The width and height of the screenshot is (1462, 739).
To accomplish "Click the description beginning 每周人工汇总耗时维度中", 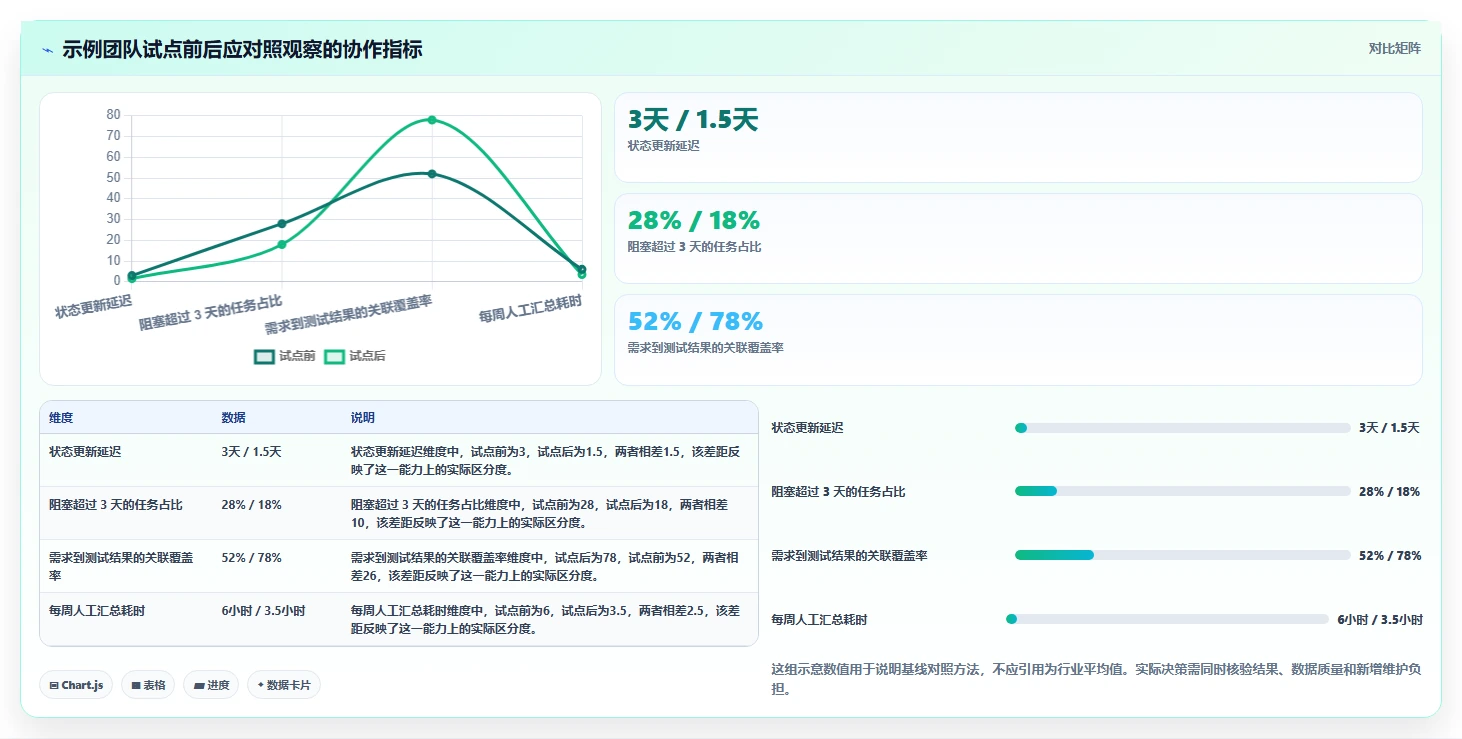I will pos(545,619).
